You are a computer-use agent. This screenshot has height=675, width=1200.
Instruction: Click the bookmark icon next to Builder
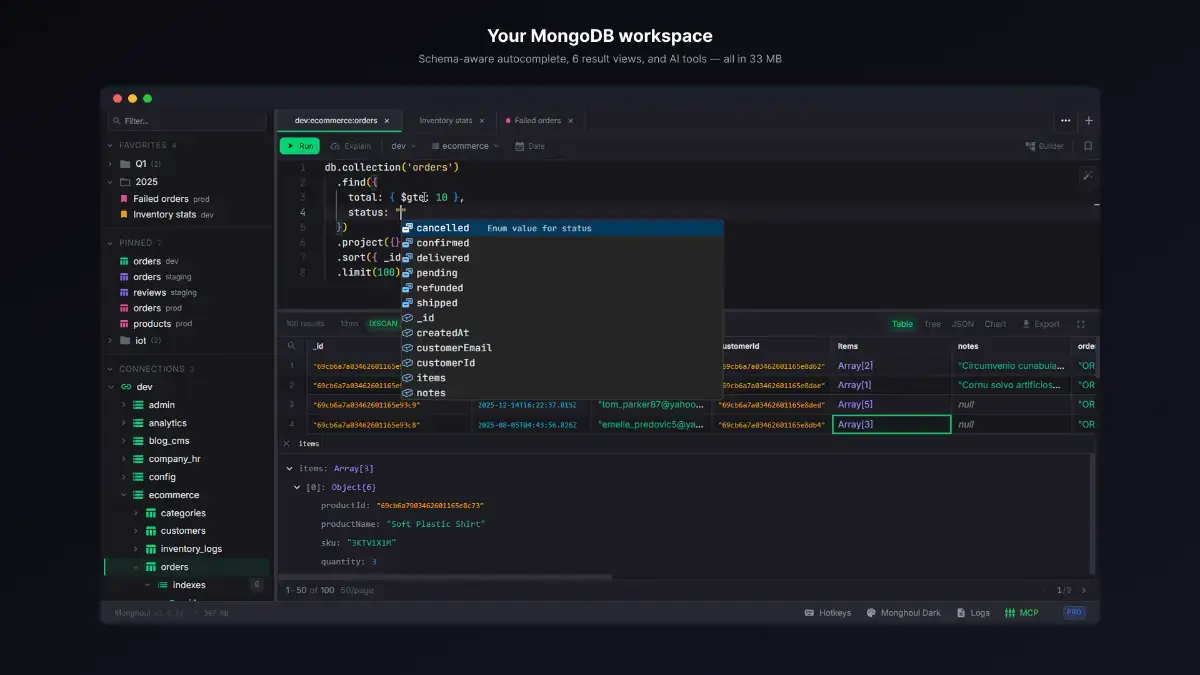point(1088,145)
